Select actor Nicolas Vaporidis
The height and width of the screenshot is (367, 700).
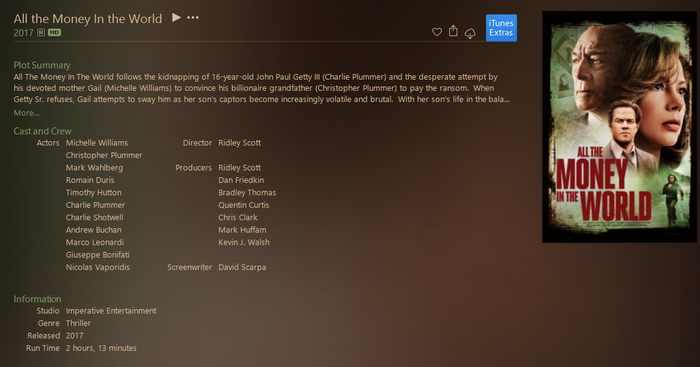(x=98, y=267)
